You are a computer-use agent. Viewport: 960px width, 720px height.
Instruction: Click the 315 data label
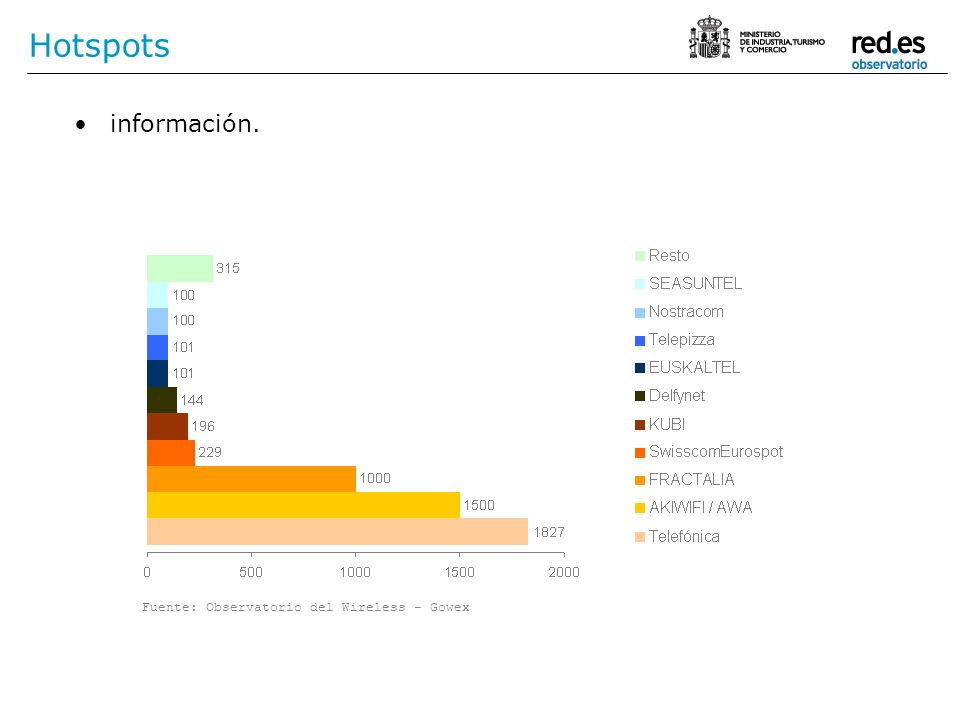tap(227, 268)
